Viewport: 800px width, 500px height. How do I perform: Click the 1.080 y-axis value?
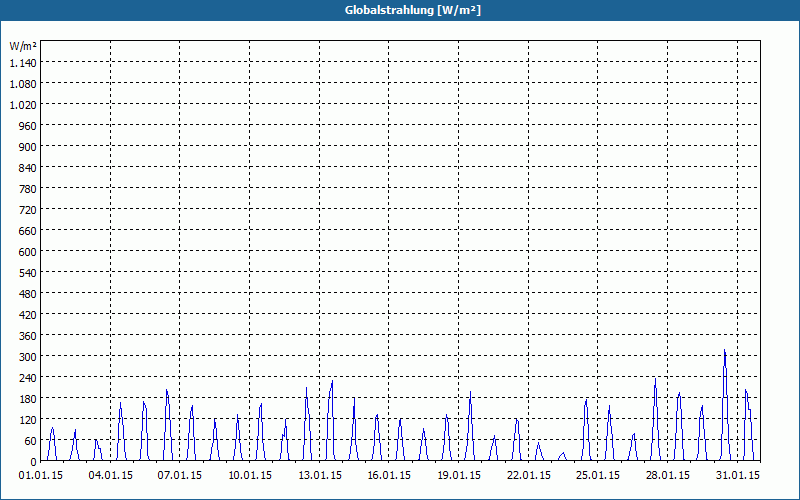(23, 84)
